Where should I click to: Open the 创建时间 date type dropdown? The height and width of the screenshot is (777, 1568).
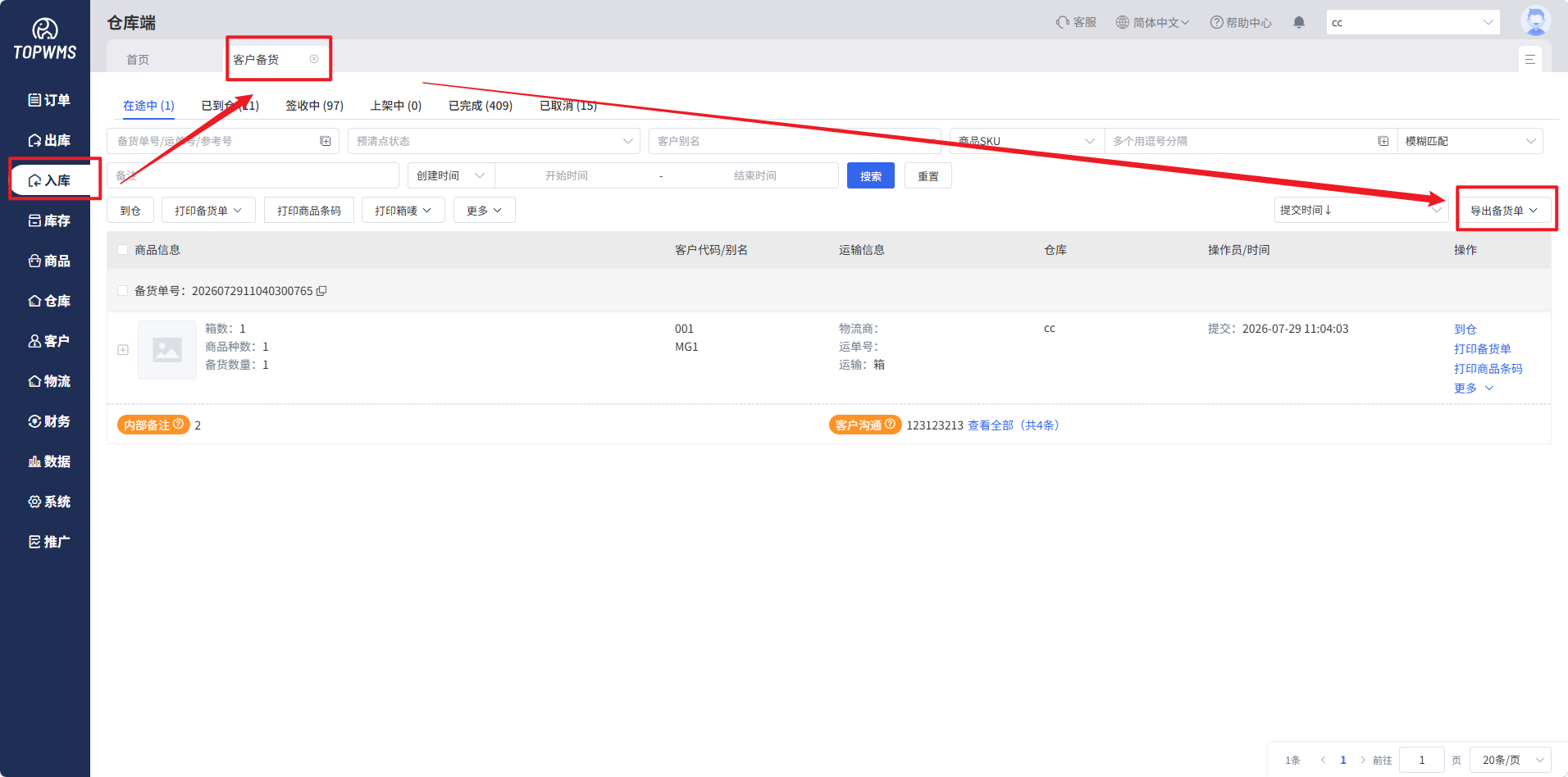pos(451,175)
